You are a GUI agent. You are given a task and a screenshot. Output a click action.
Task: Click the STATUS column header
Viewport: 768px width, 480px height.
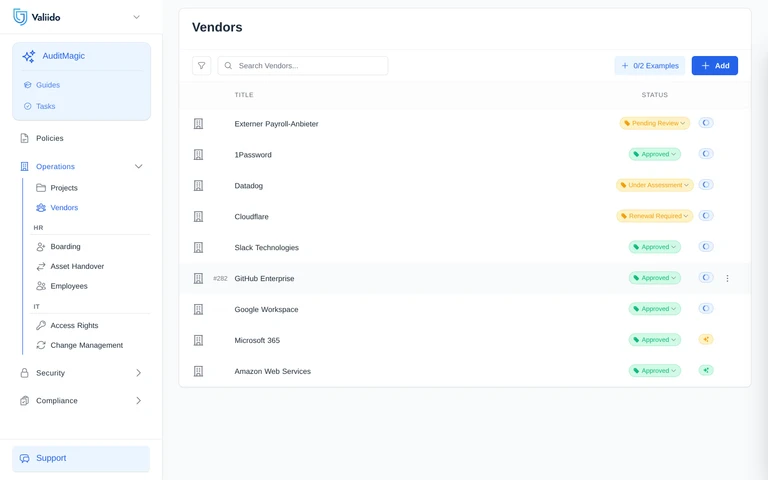[x=655, y=95]
